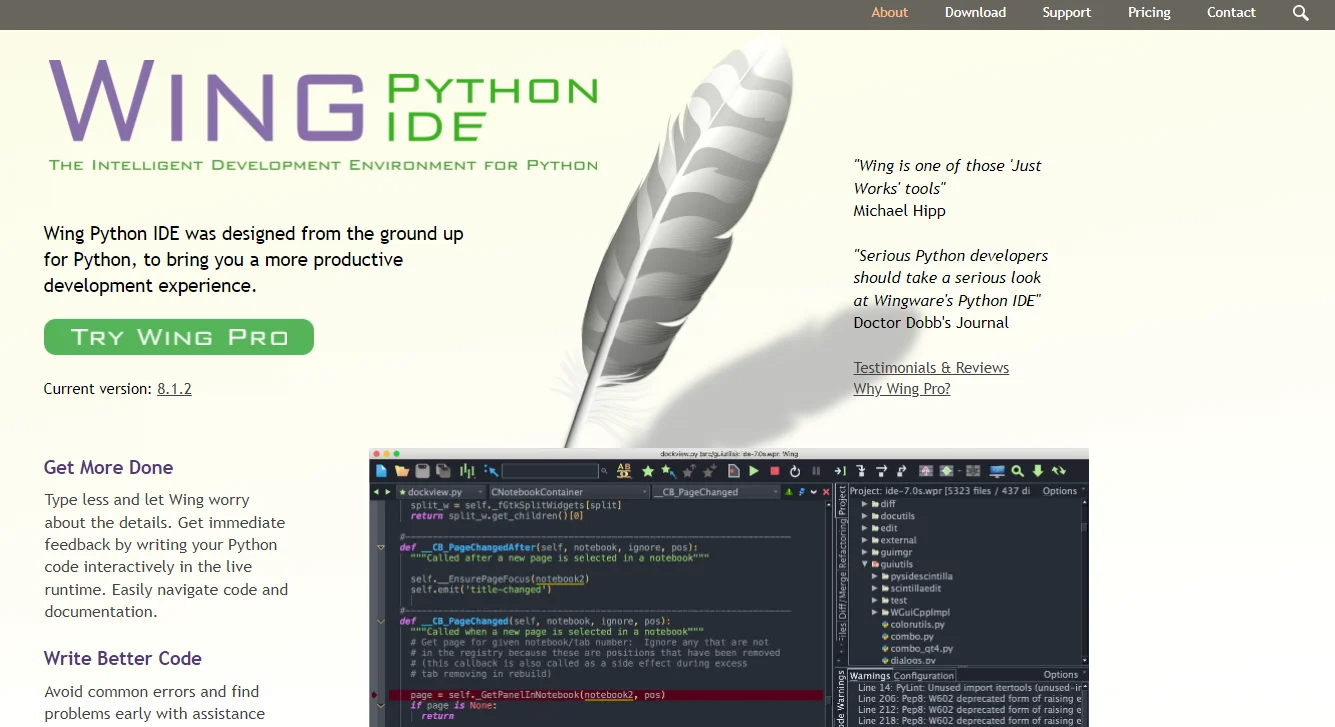This screenshot has height=727, width=1335.
Task: Click the circular restart debug icon
Action: click(795, 470)
